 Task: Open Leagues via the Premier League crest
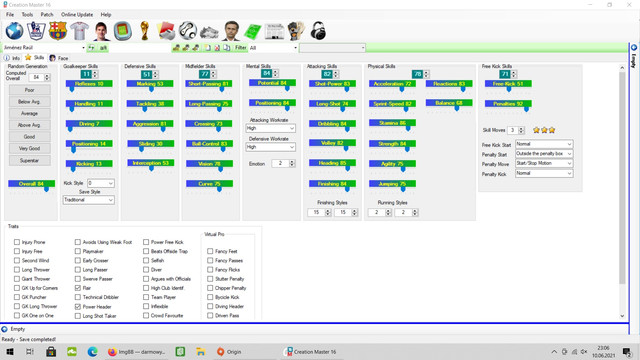click(36, 31)
